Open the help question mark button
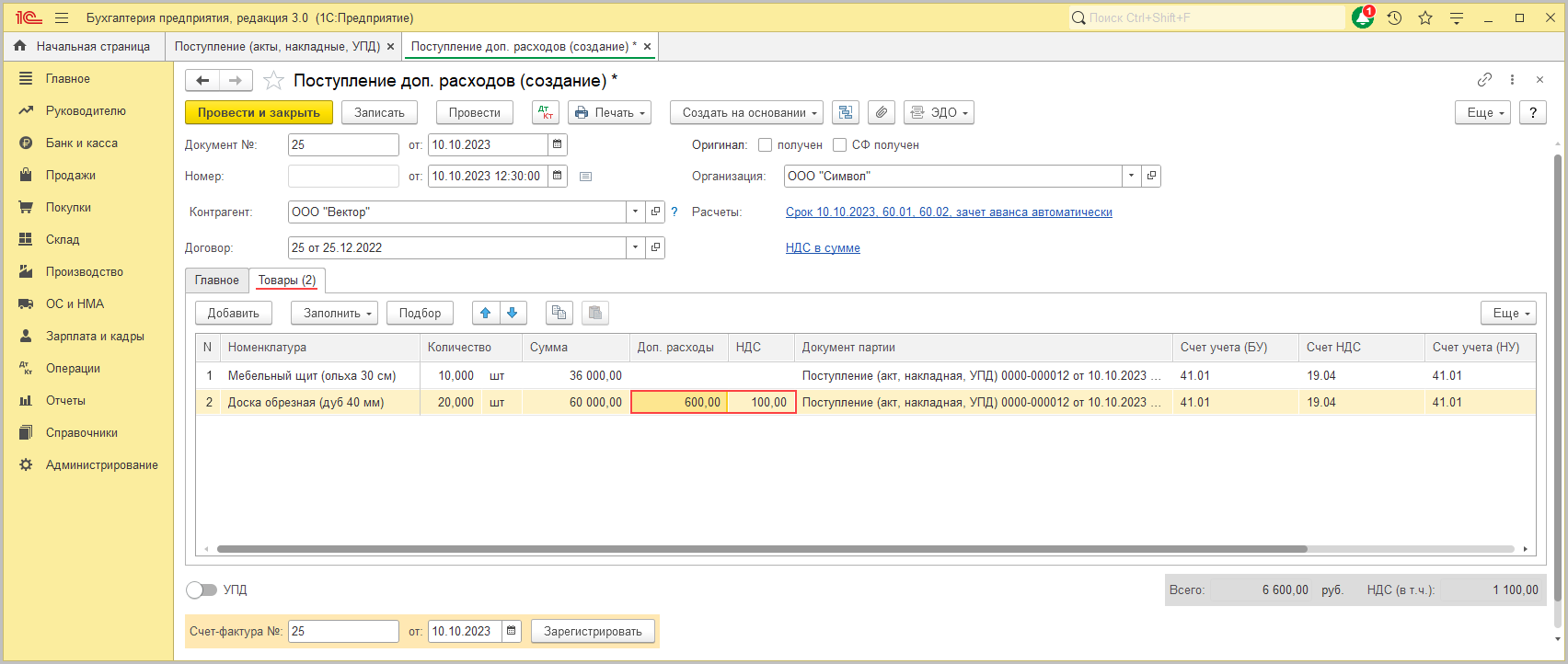 [1532, 112]
